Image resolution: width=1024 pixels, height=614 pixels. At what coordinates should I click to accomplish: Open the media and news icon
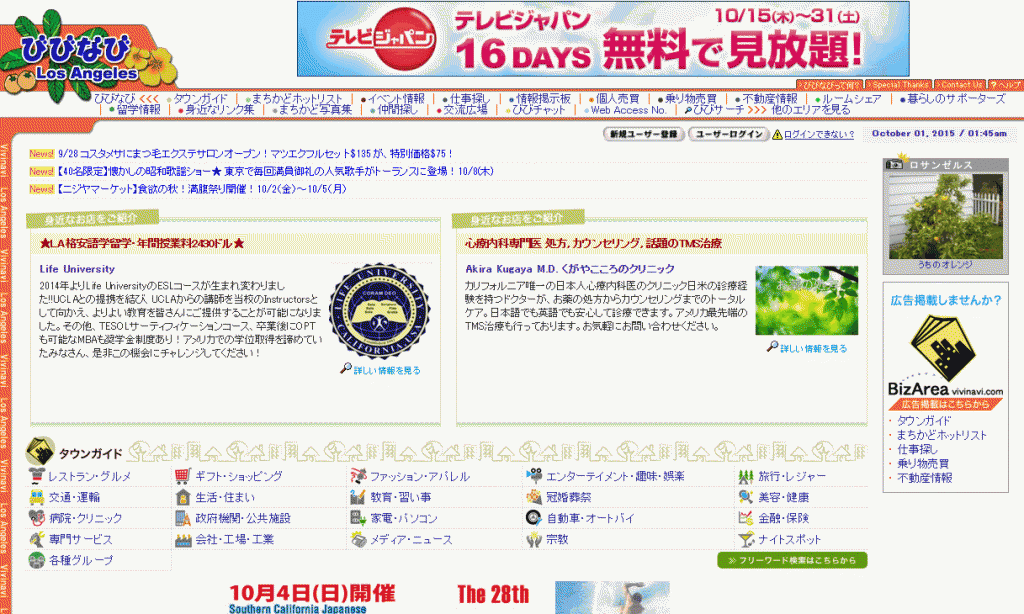pos(358,540)
